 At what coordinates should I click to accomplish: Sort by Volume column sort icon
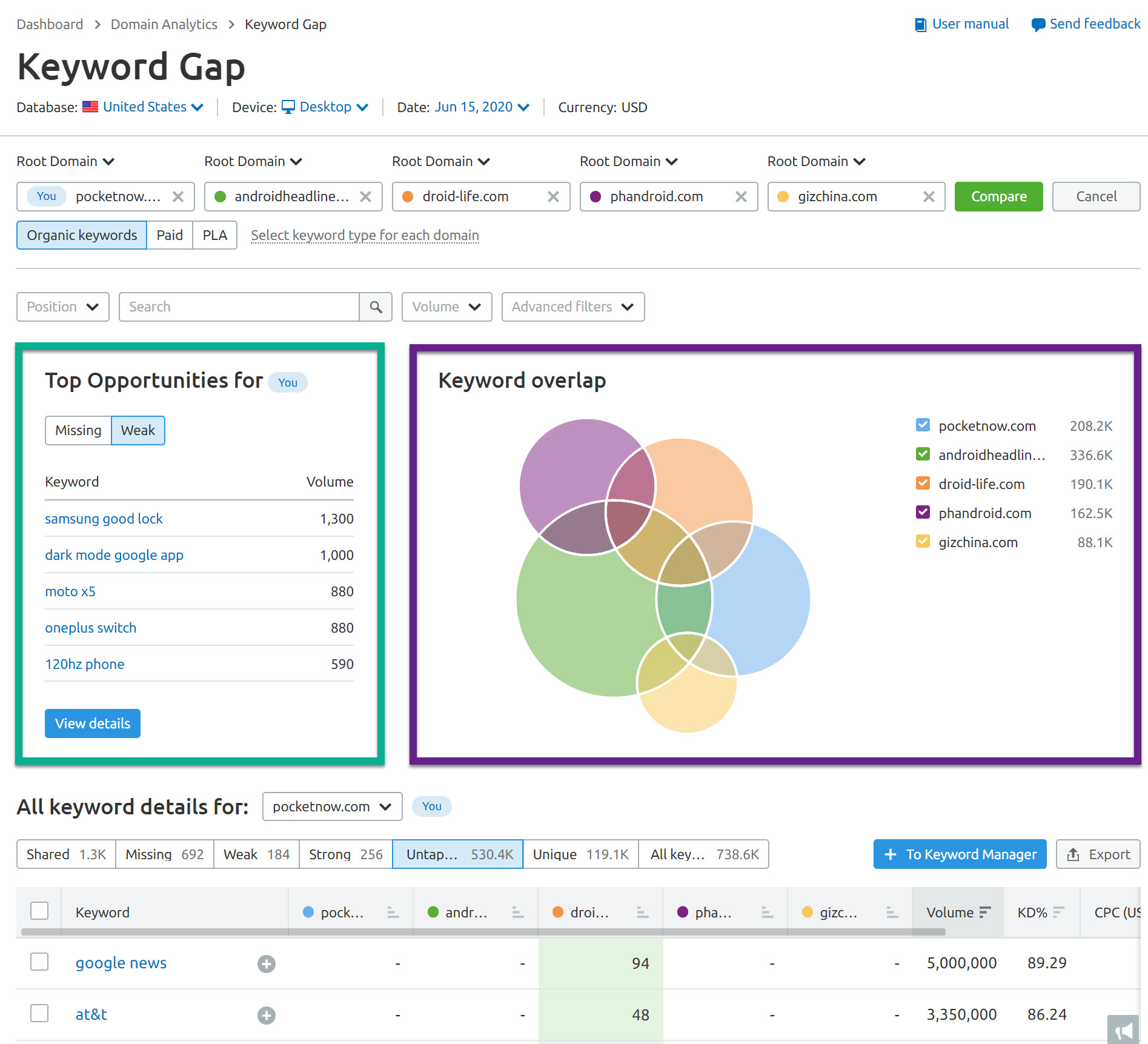pos(985,913)
